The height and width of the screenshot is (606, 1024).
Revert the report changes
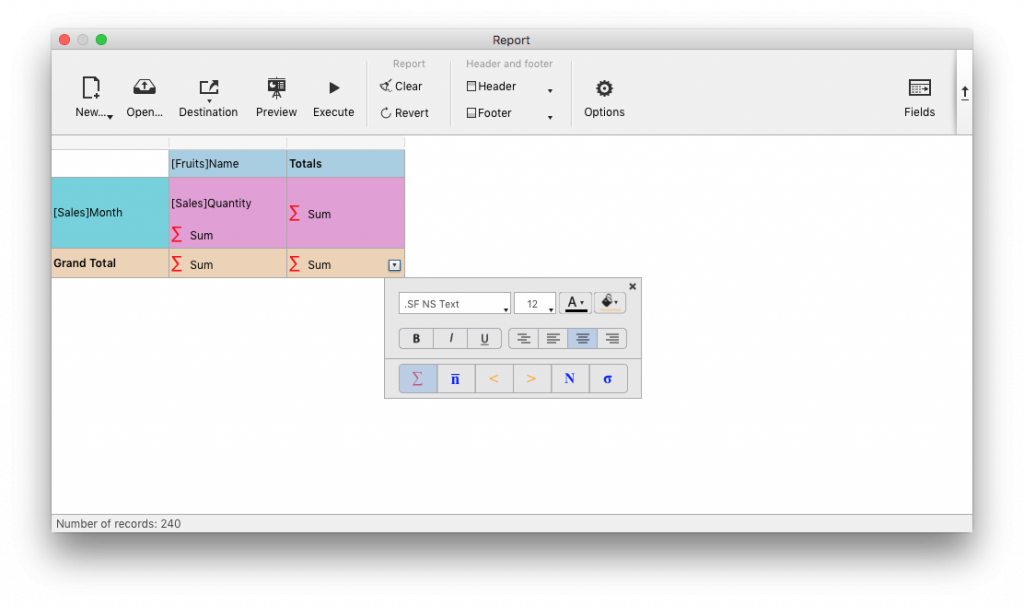[406, 113]
